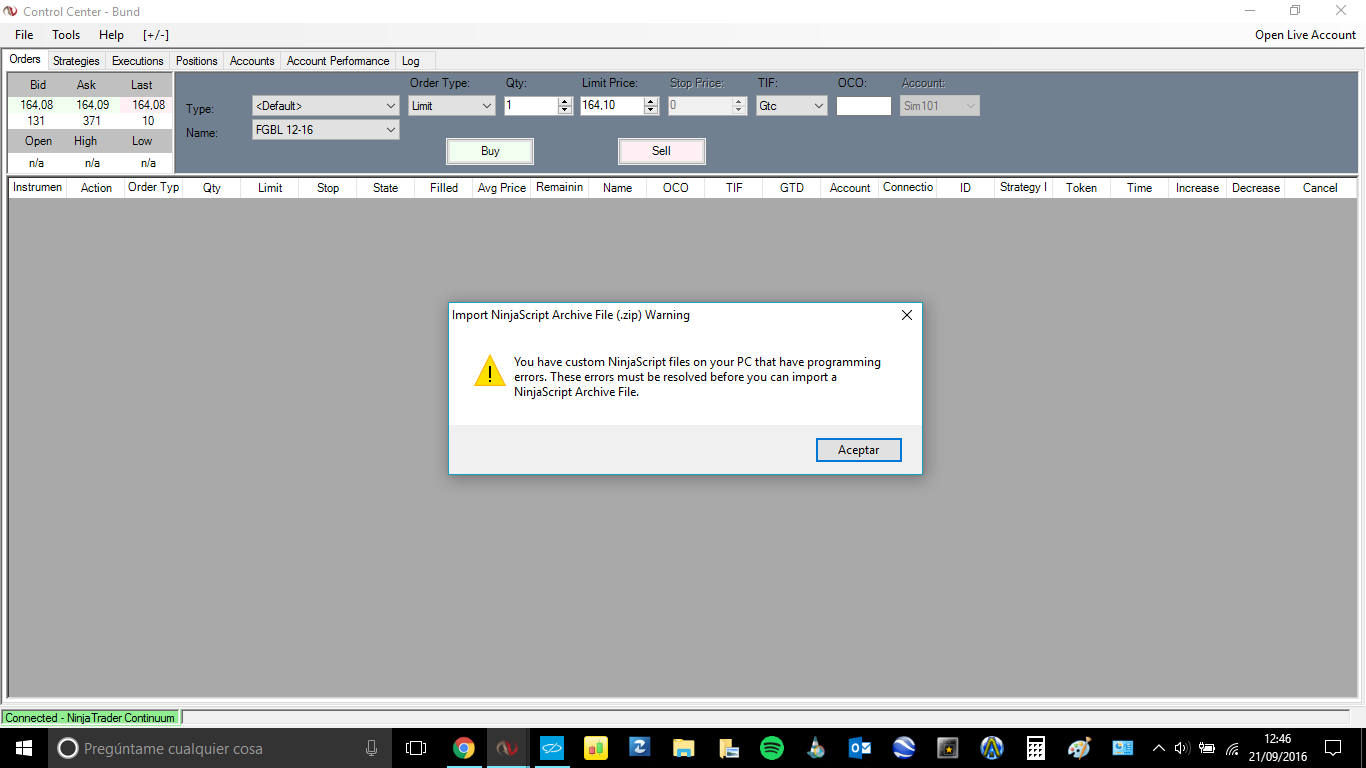Sort by the State column header
Viewport: 1366px width, 768px height.
[x=386, y=188]
